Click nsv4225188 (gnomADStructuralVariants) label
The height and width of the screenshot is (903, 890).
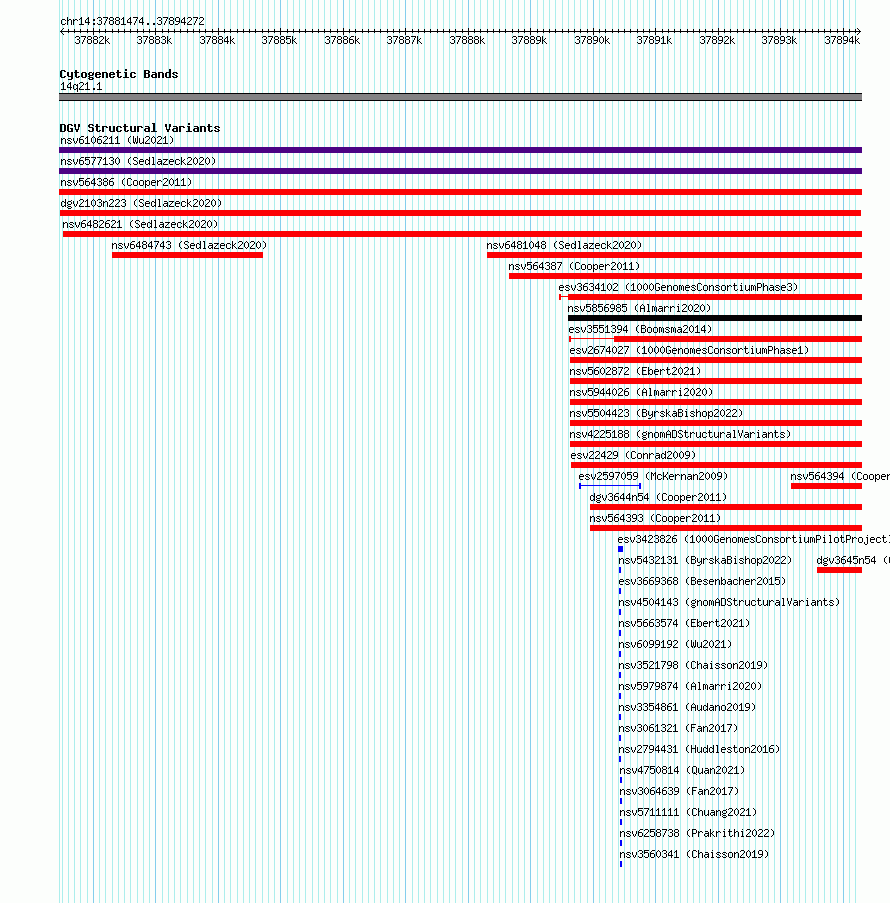click(x=680, y=434)
